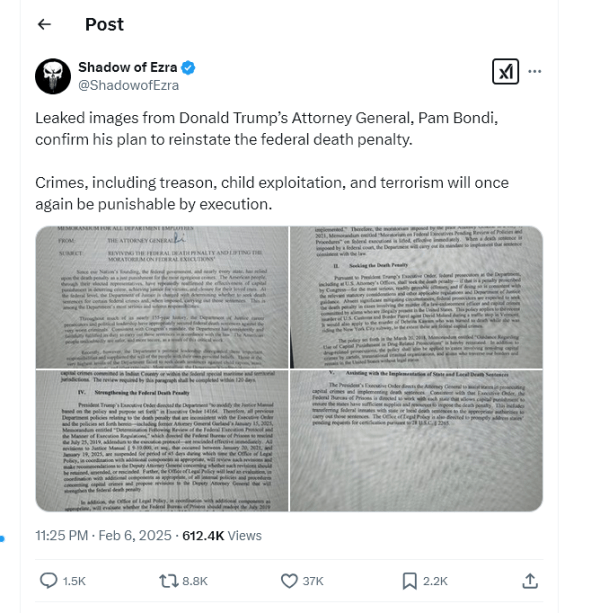Click the 8.8K repost count
Screen dimensions: 600x613
coord(195,581)
